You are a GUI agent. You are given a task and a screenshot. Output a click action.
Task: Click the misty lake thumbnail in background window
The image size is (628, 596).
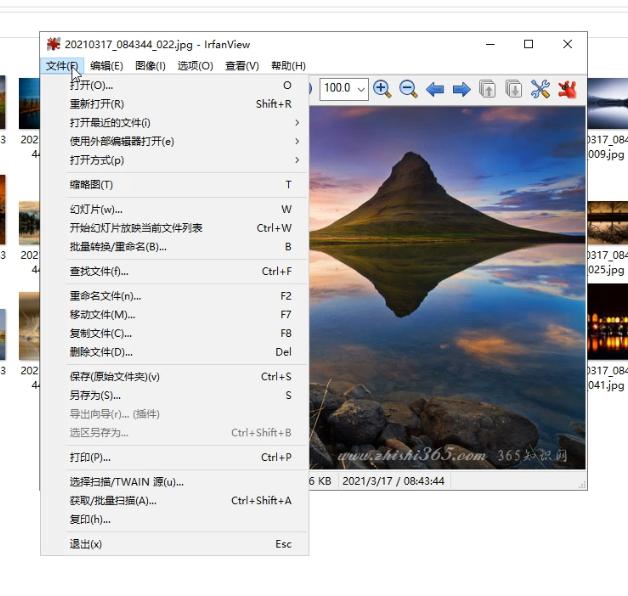click(x=608, y=103)
